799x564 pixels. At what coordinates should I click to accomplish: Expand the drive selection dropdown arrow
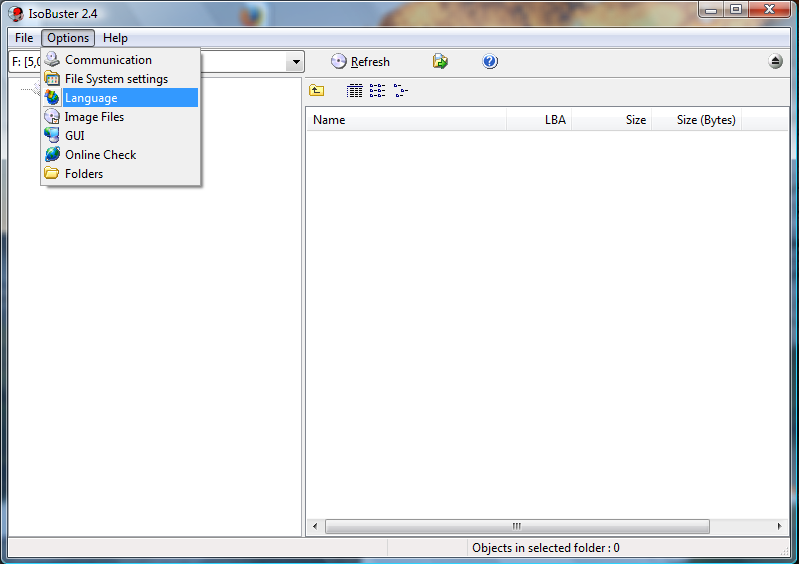click(x=296, y=62)
